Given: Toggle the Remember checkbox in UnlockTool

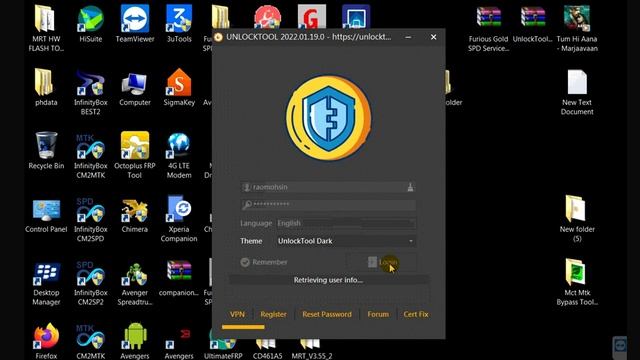Looking at the screenshot, I should click(x=245, y=262).
